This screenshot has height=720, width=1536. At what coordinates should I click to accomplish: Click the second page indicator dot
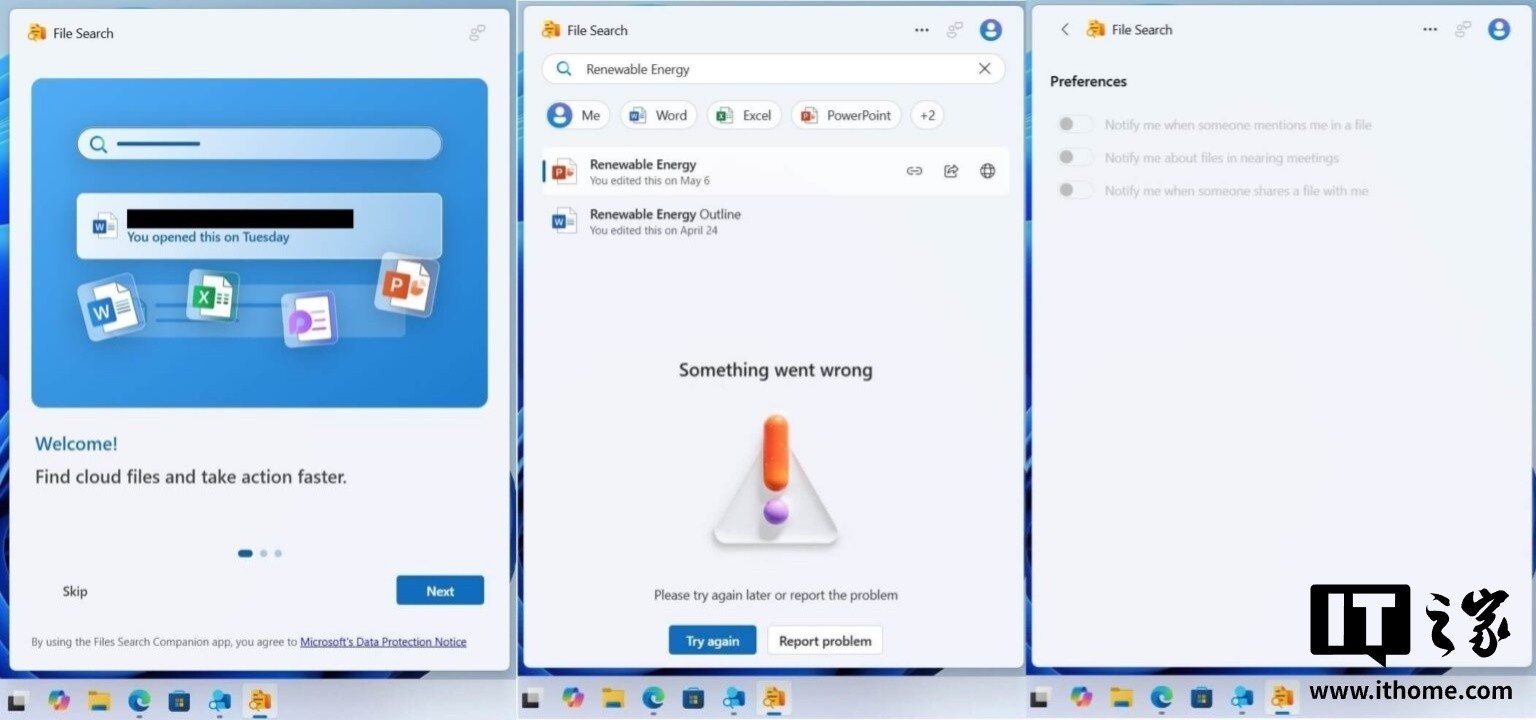point(263,553)
